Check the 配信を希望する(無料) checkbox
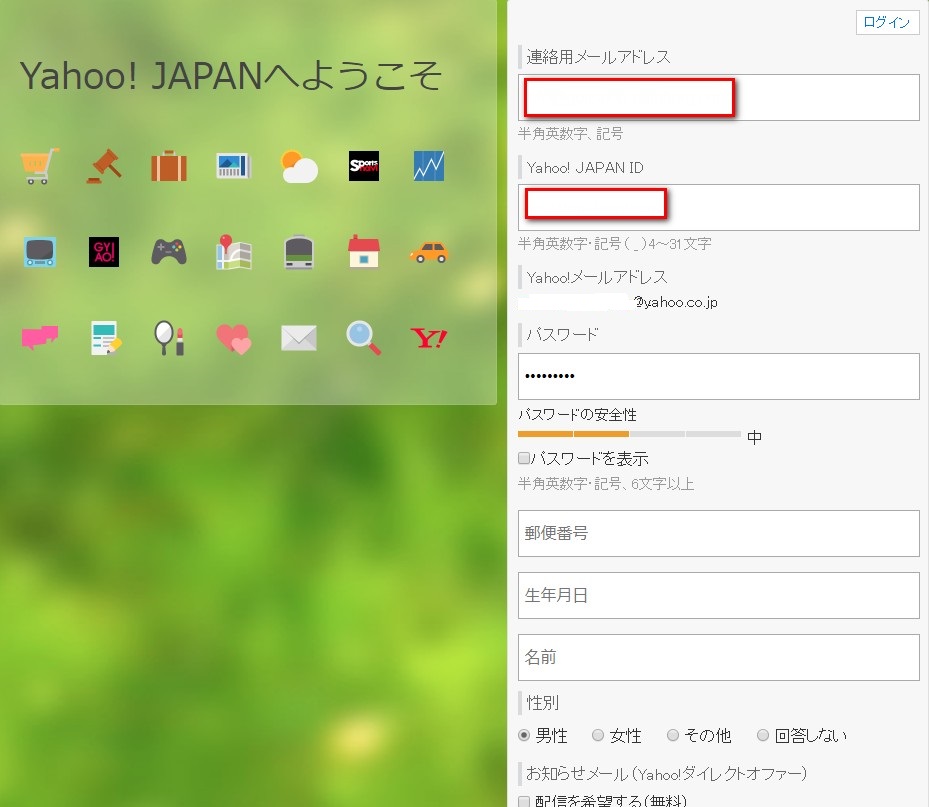 (x=524, y=802)
